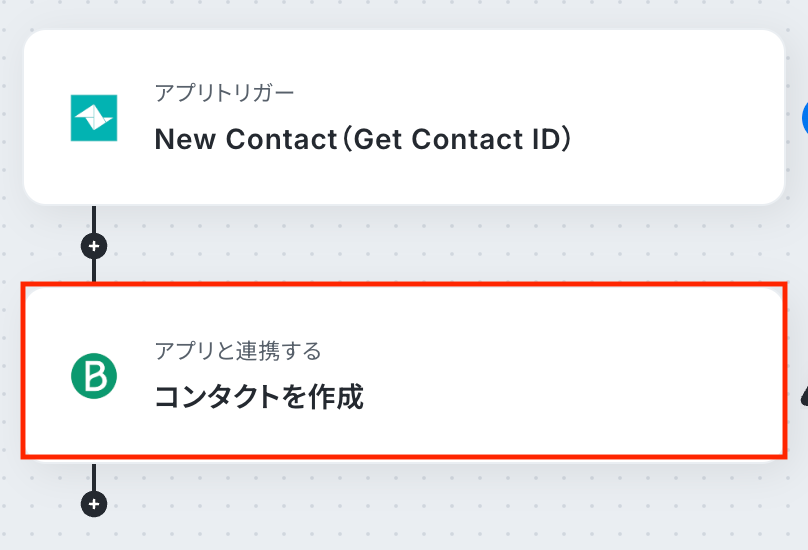
Task: Click the teal app icon in the trigger card
Action: pyautogui.click(x=94, y=117)
